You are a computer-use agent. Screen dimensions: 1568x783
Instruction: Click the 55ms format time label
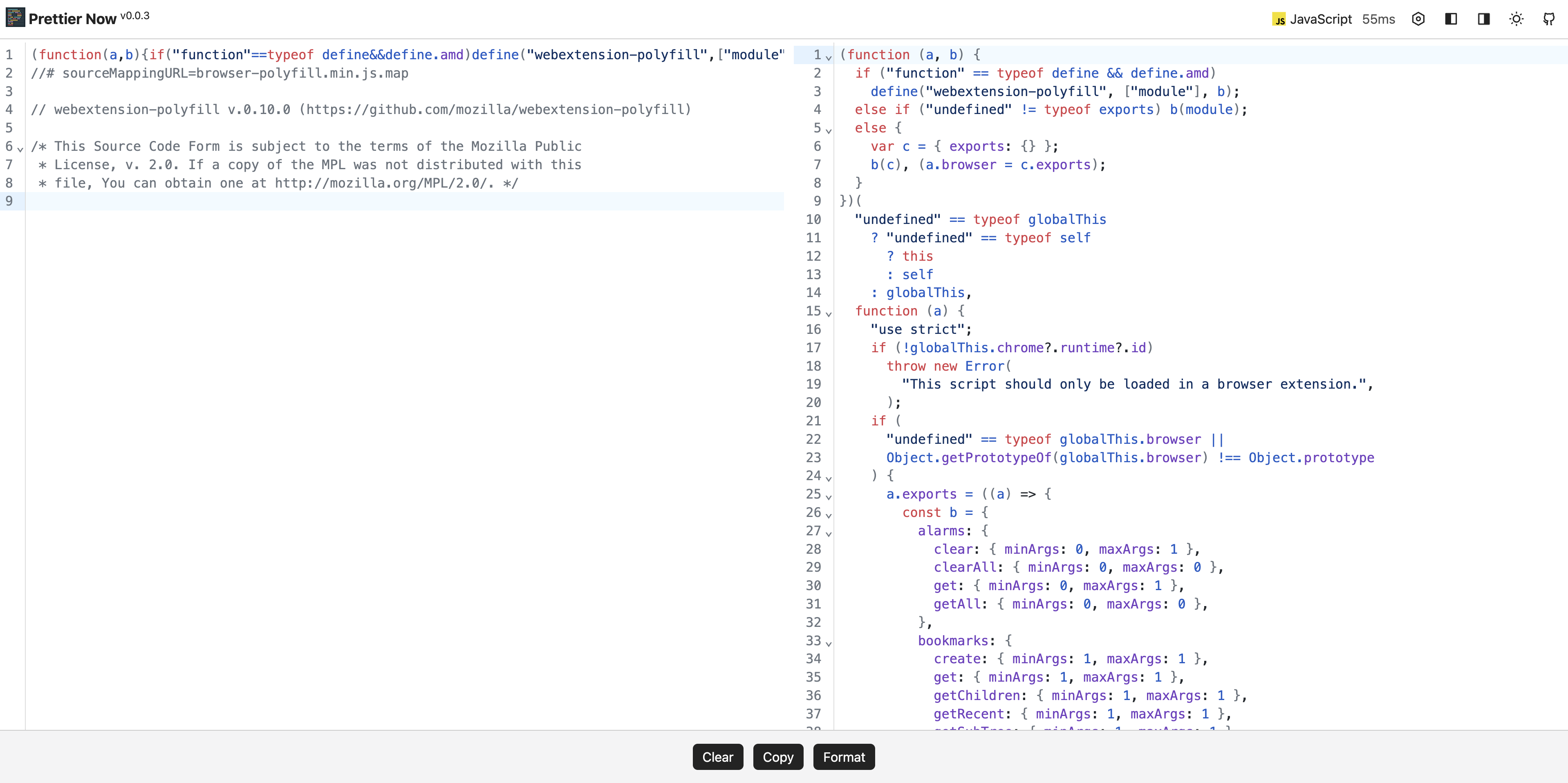click(x=1378, y=20)
